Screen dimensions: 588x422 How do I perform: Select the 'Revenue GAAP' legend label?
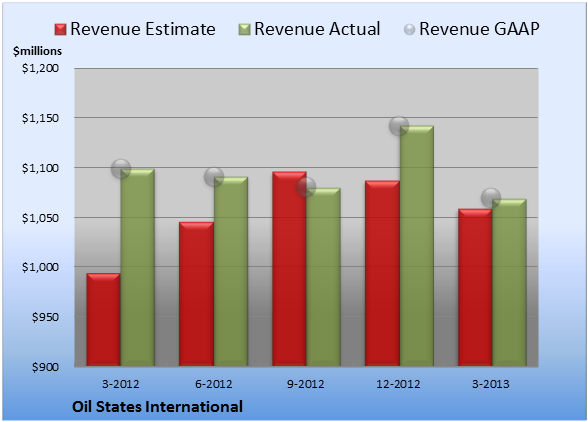point(479,29)
